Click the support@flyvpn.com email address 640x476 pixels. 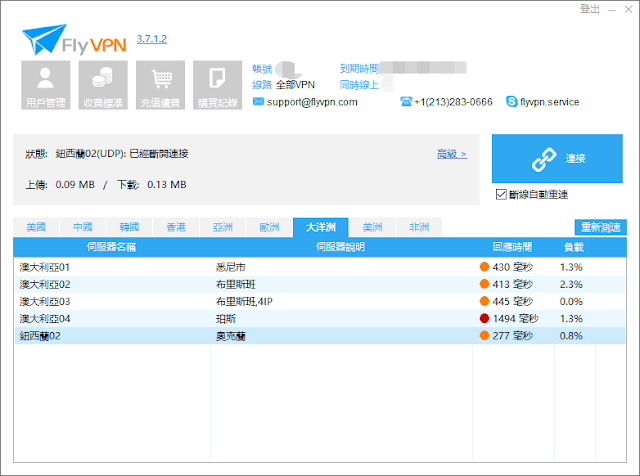click(312, 102)
